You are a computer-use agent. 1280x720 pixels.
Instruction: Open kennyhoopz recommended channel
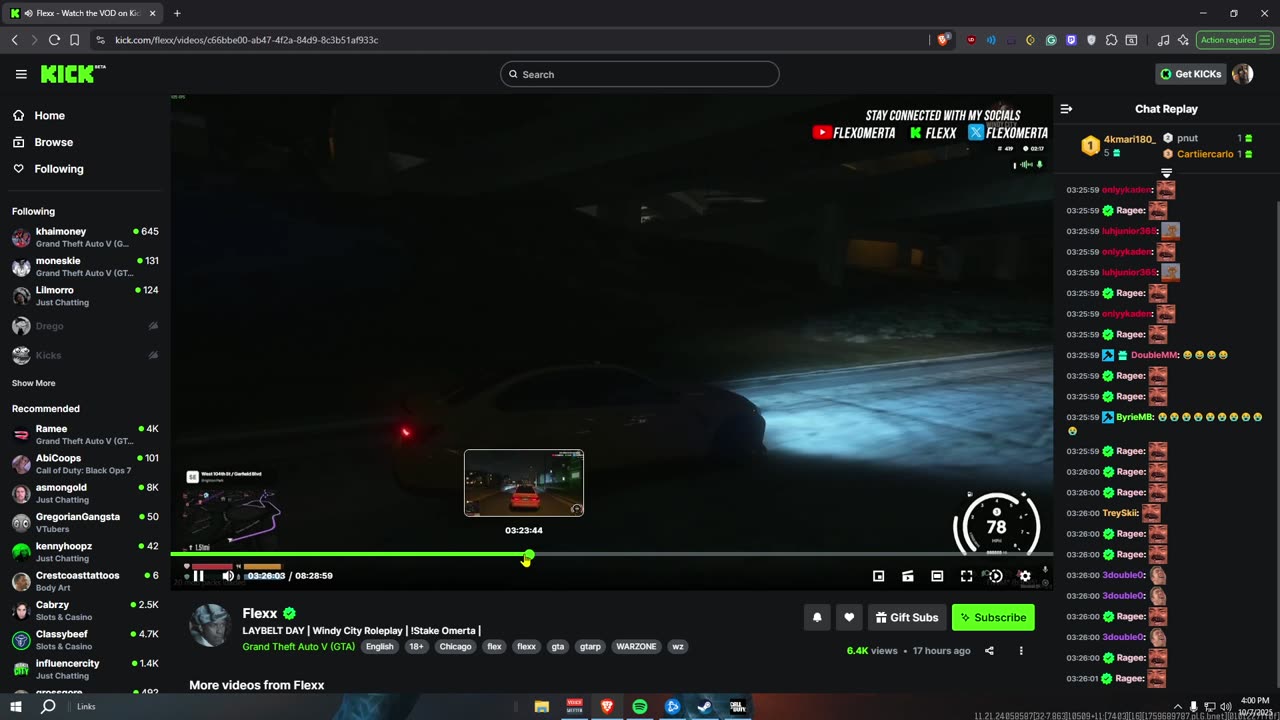(85, 552)
